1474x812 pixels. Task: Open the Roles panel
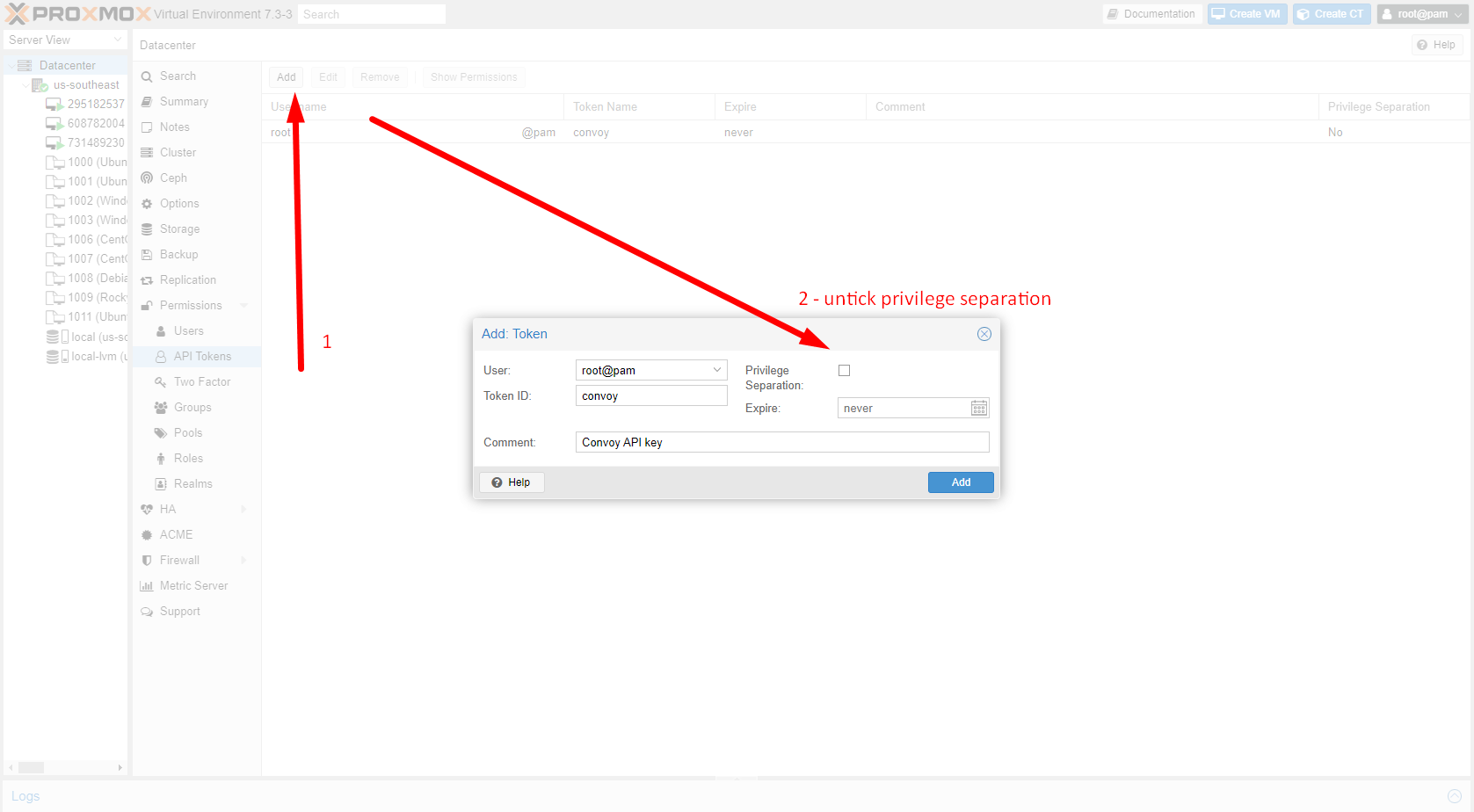click(x=186, y=458)
